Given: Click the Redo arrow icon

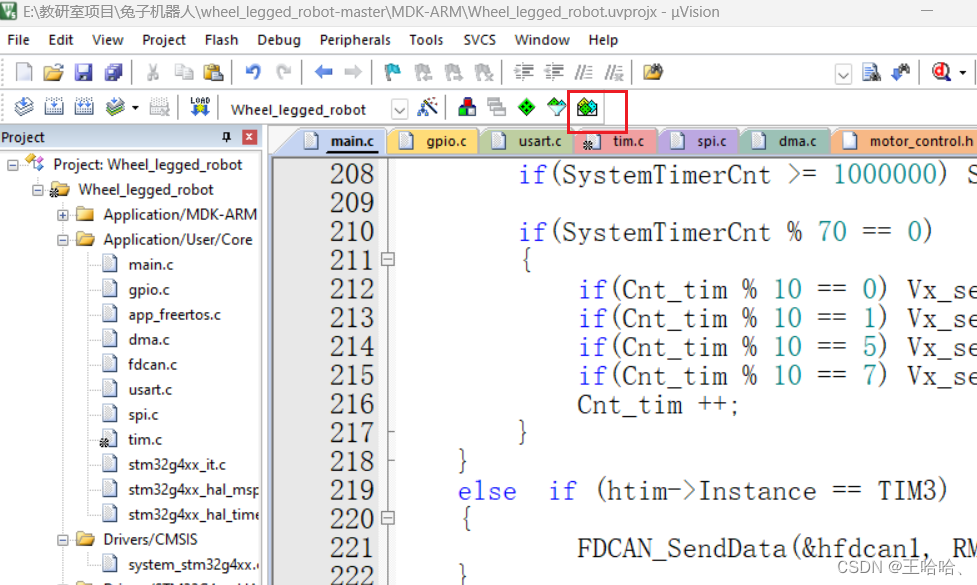Looking at the screenshot, I should 284,72.
